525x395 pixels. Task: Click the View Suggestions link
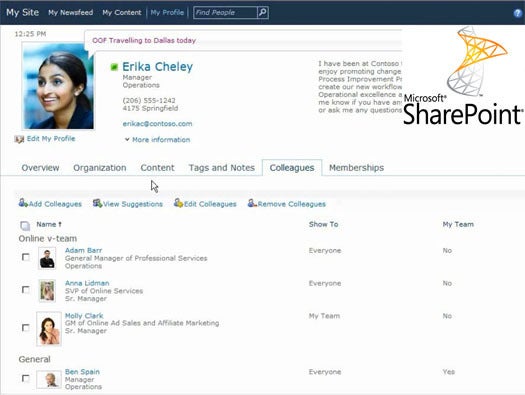point(133,204)
